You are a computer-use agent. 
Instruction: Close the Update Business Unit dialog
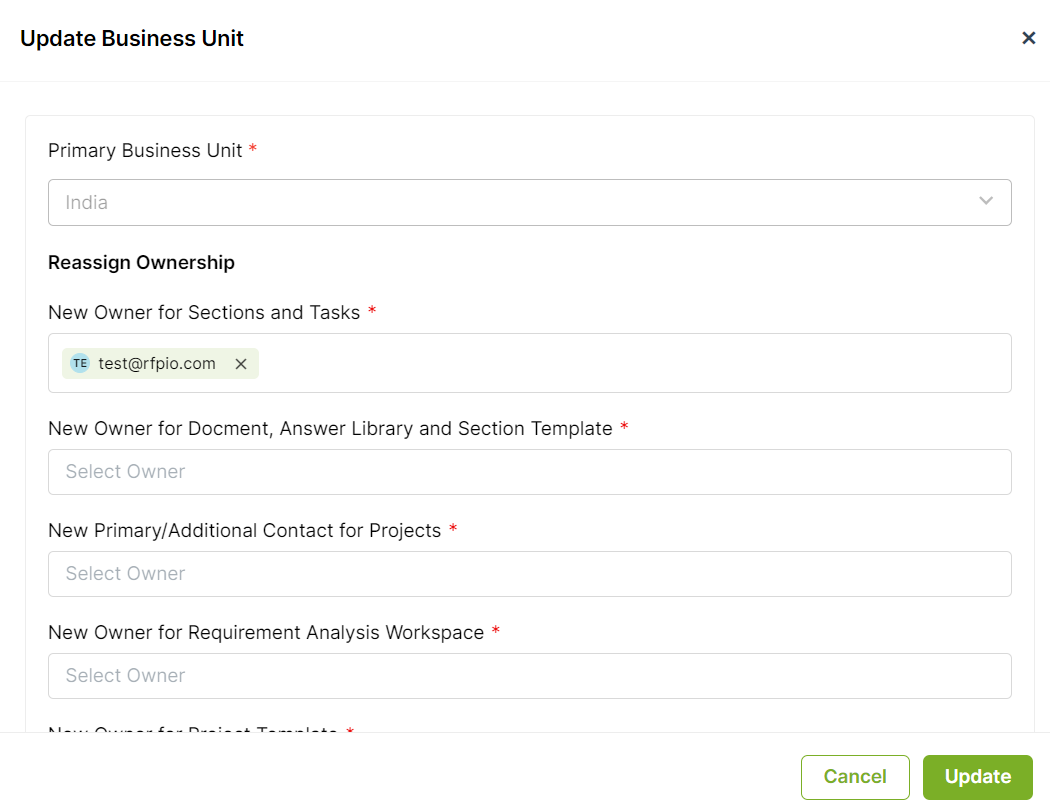[x=1029, y=38]
